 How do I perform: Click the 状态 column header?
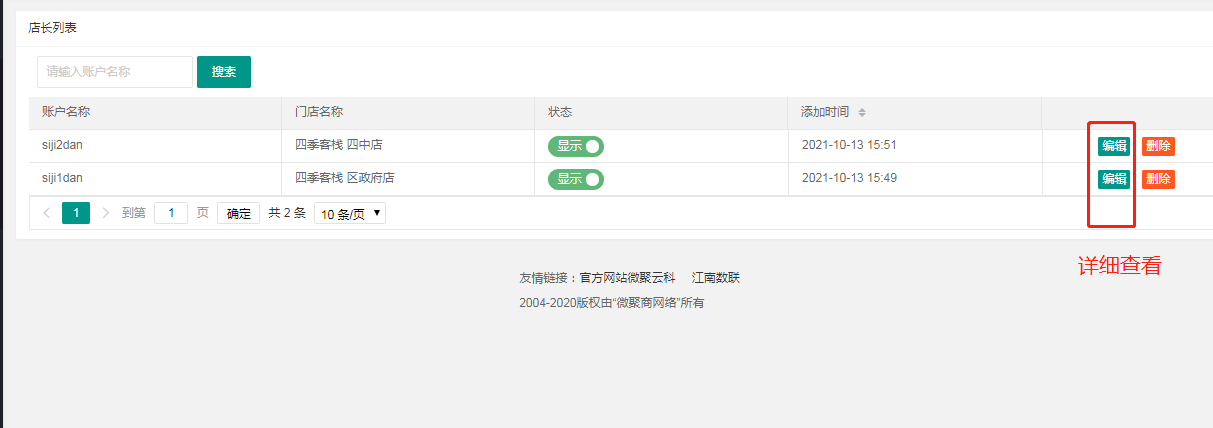560,112
